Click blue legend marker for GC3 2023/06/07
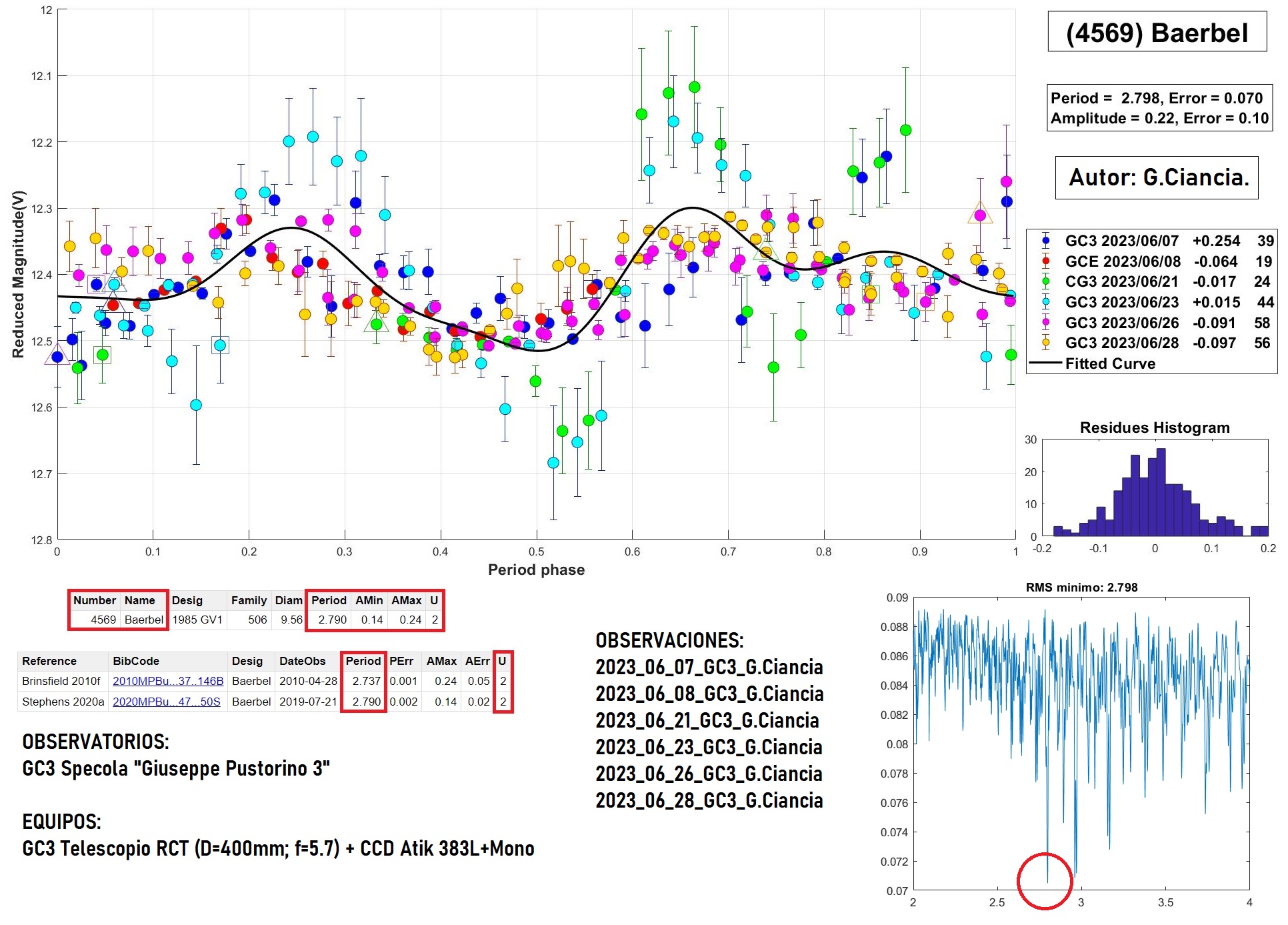 (x=1045, y=241)
